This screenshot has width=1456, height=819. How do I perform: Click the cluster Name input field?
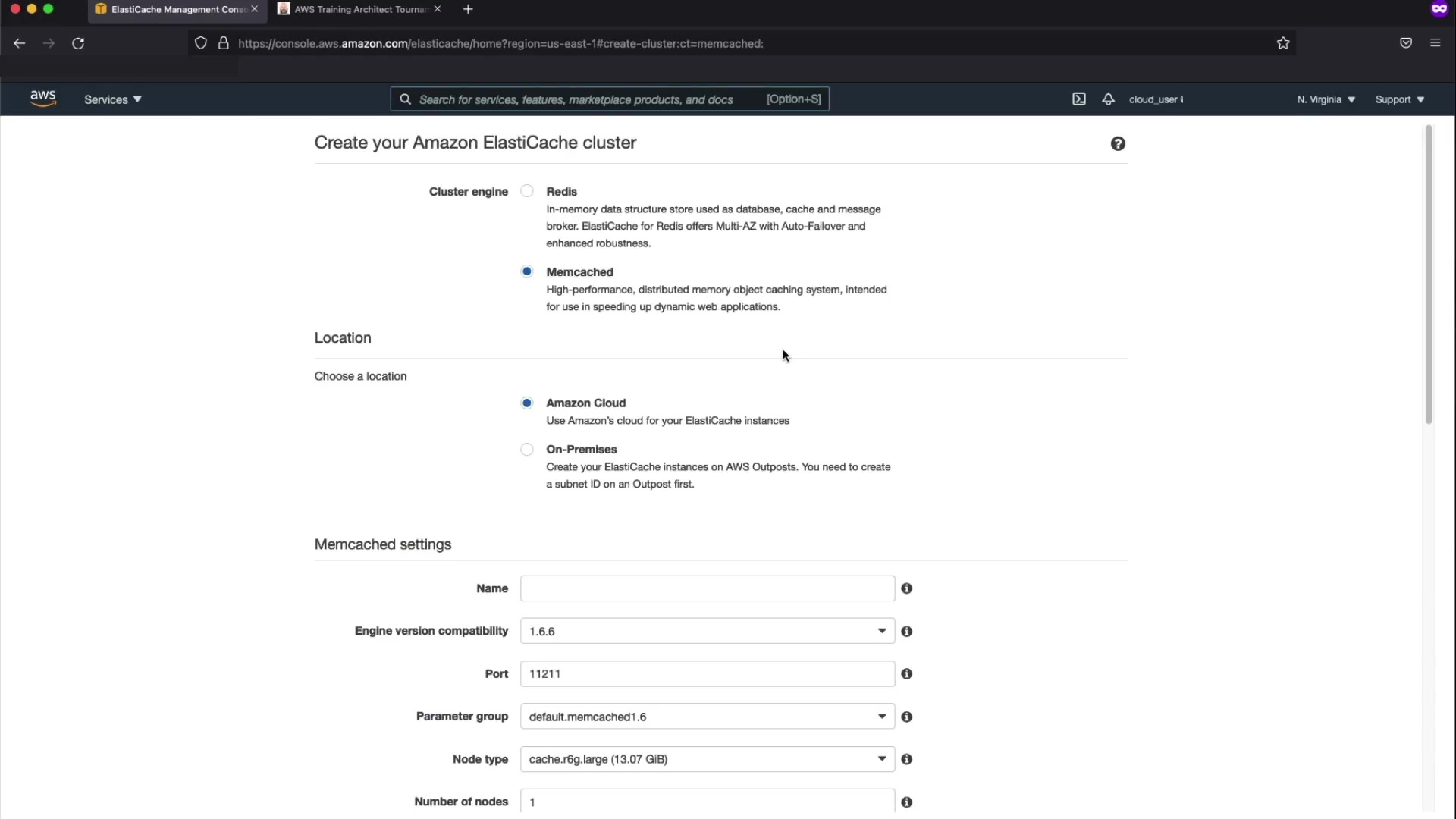pyautogui.click(x=707, y=588)
